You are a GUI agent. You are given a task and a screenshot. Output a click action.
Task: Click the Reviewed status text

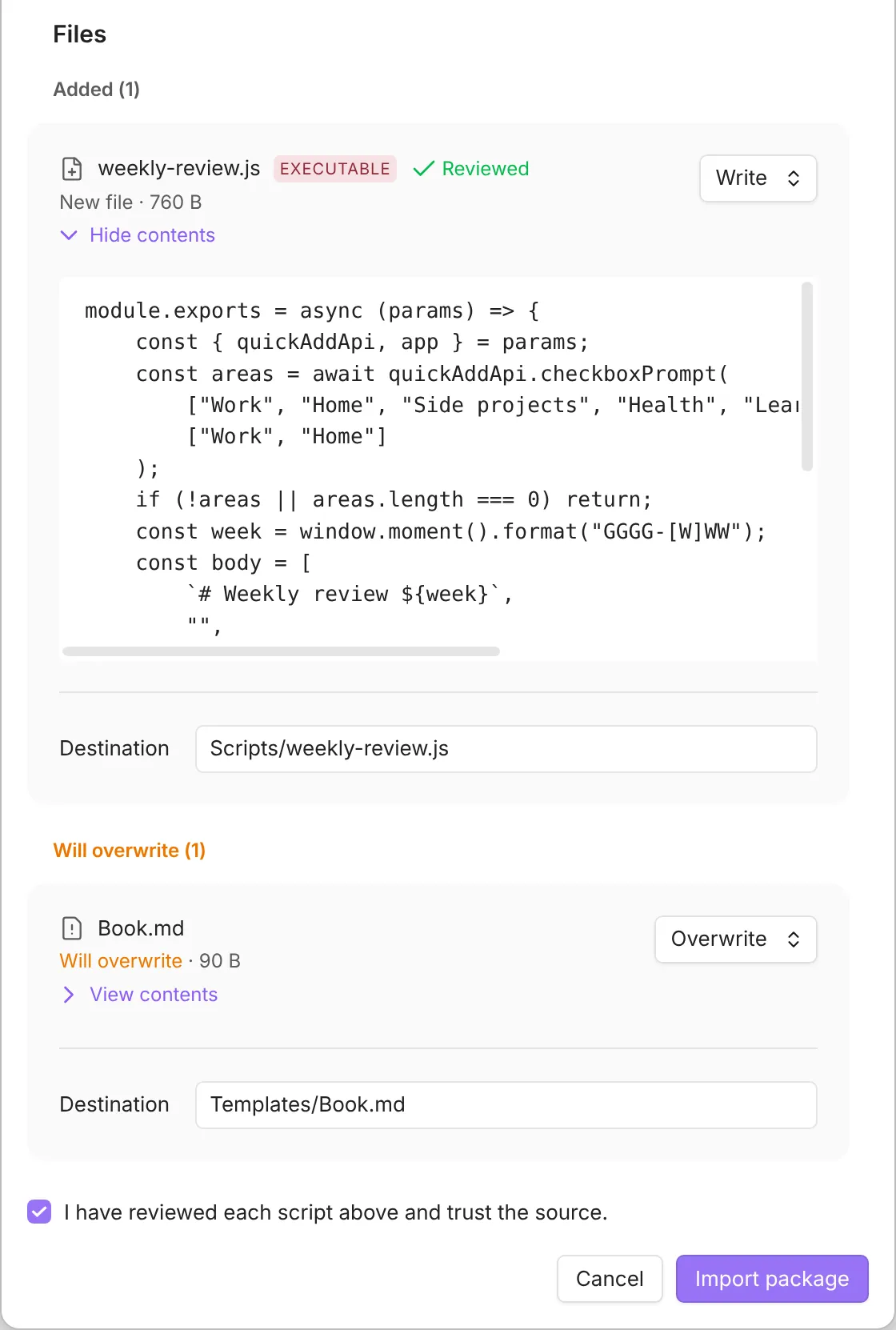pos(486,169)
